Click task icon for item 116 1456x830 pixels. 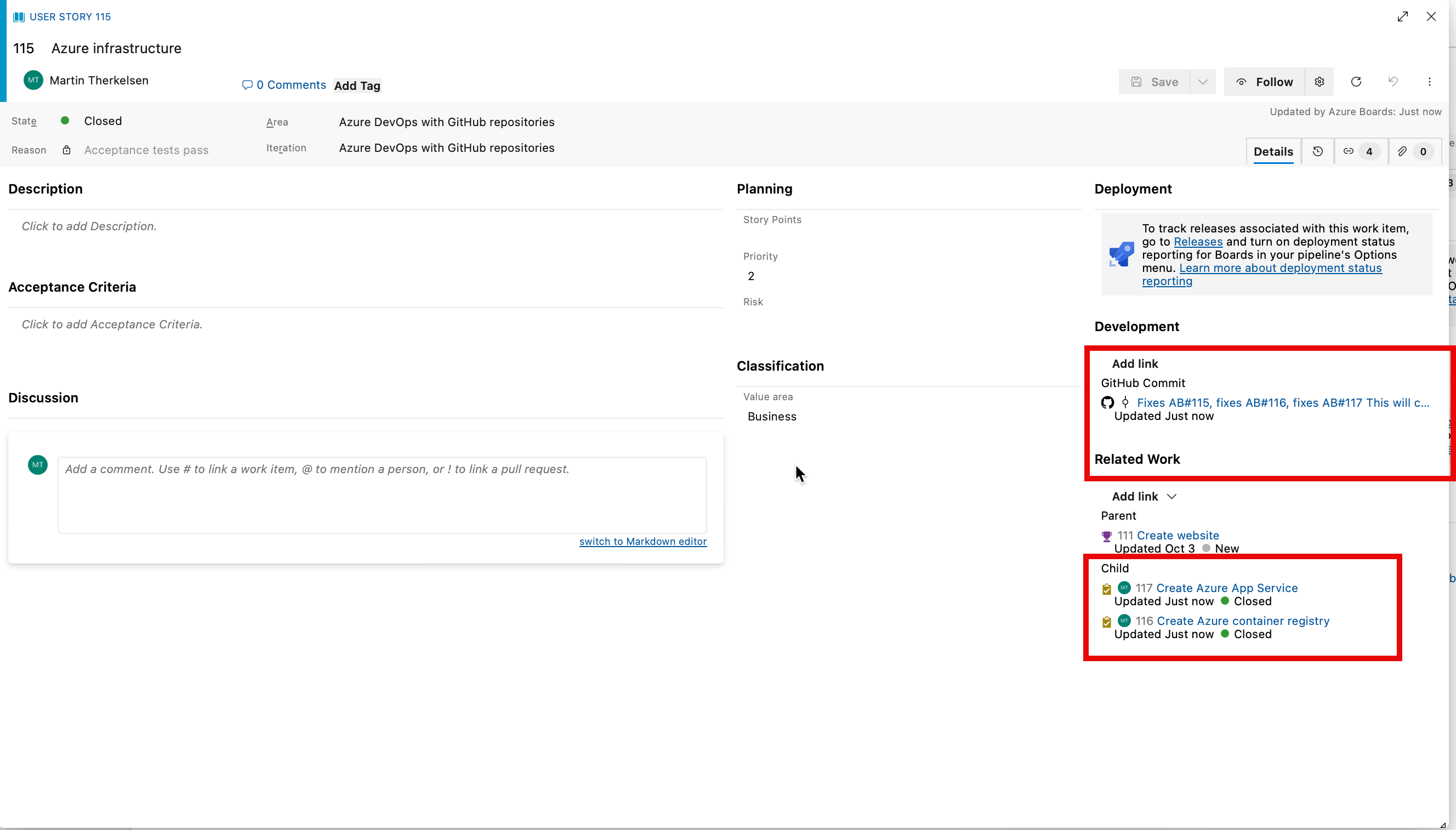point(1107,622)
